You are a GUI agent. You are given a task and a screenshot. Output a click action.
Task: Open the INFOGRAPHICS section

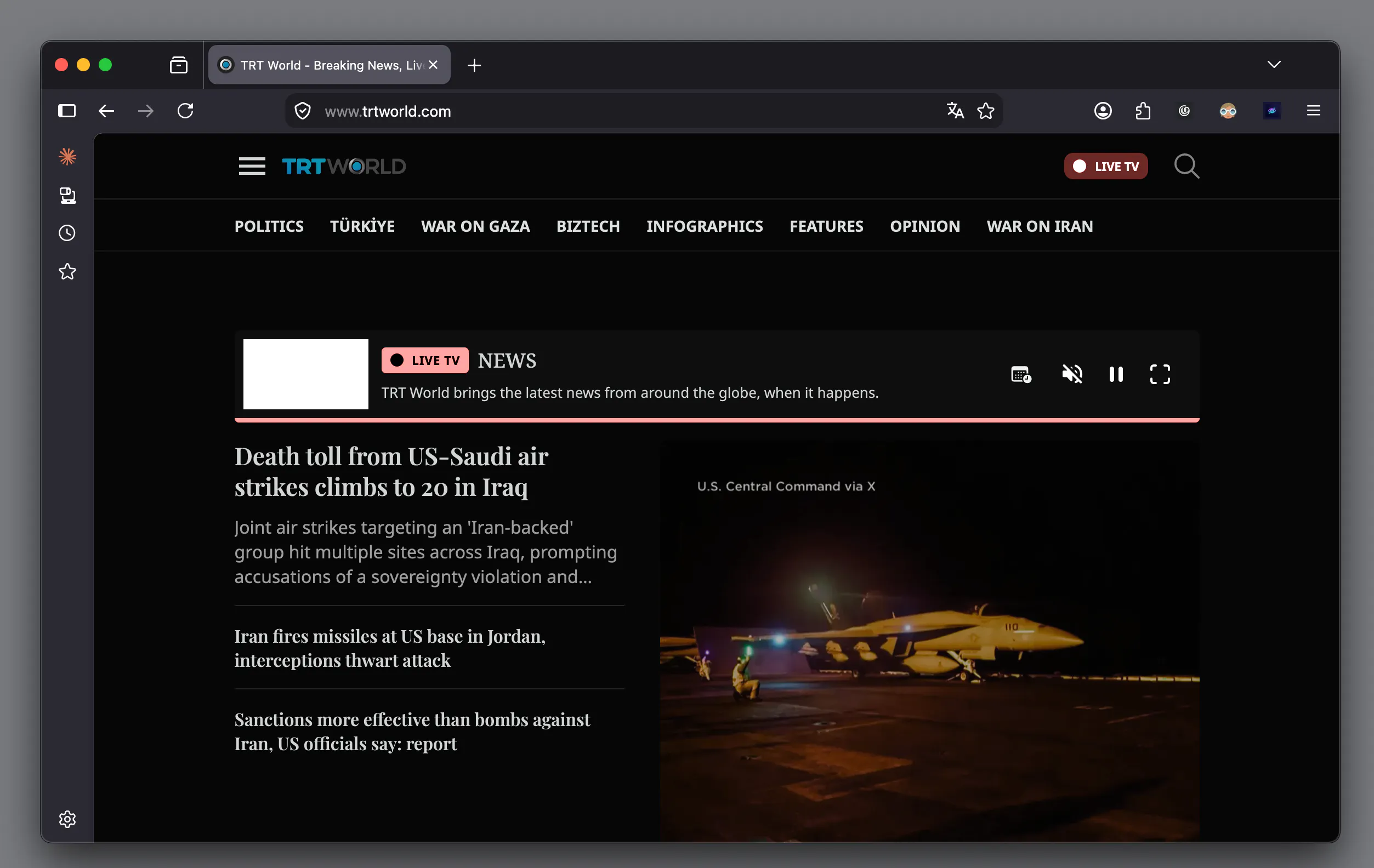click(x=705, y=226)
